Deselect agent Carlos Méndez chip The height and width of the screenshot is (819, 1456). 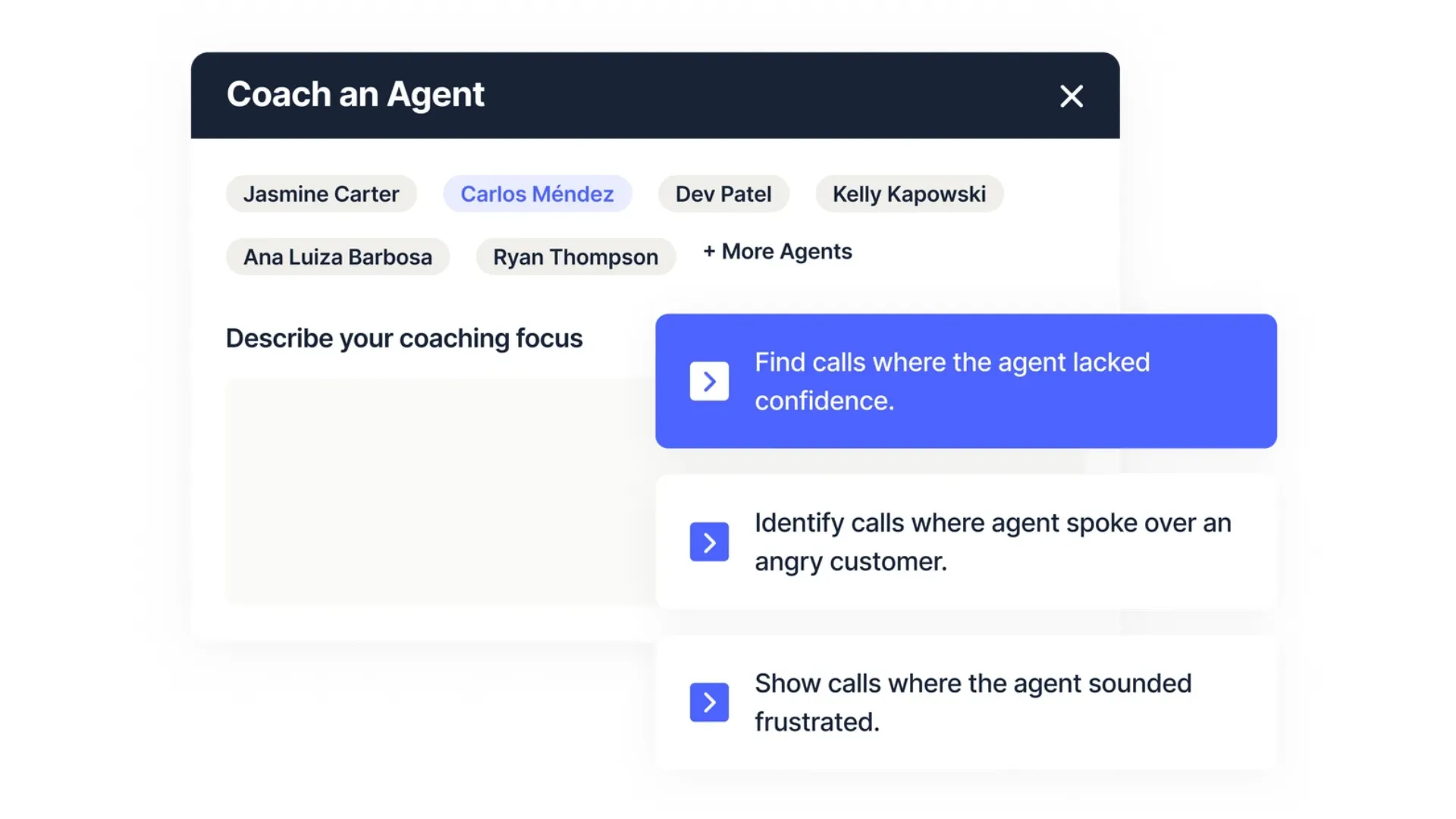pos(537,194)
